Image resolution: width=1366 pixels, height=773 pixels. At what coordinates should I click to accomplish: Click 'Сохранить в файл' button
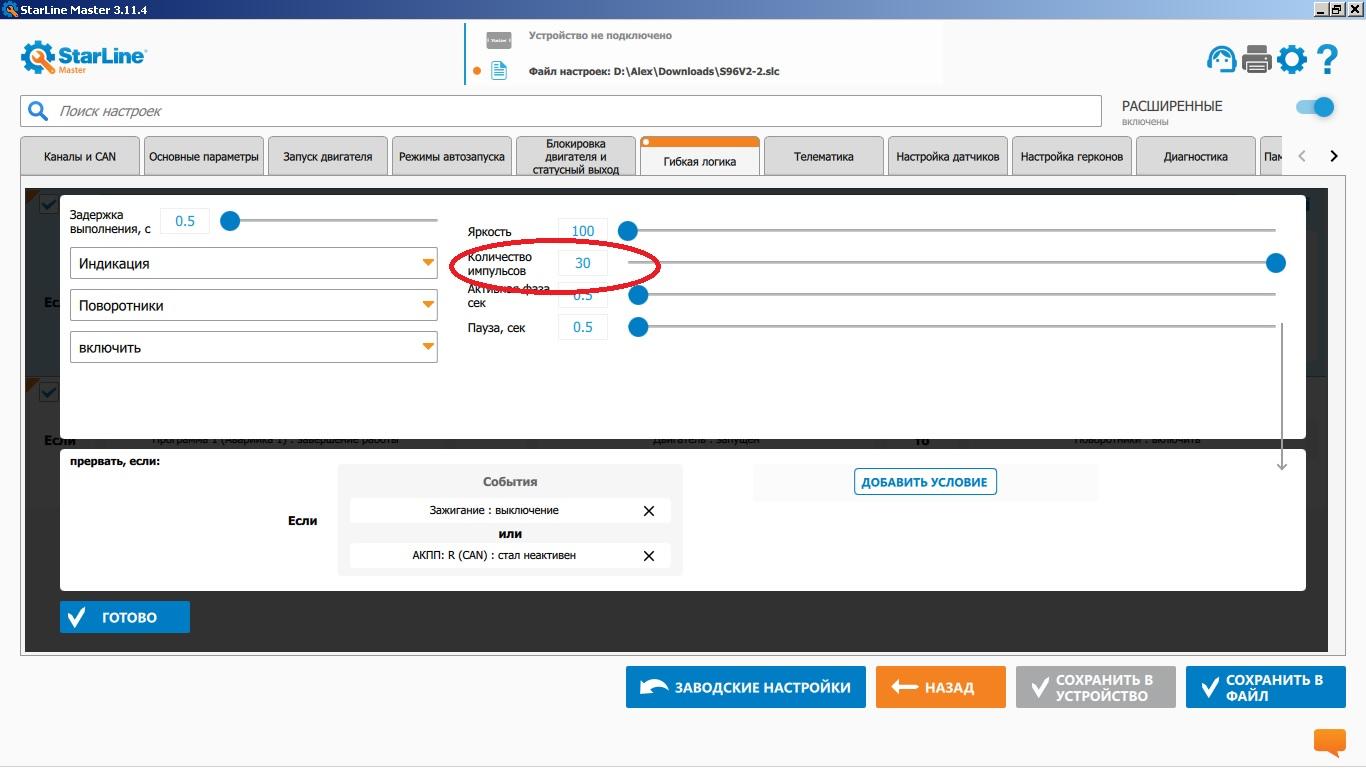coord(1266,688)
